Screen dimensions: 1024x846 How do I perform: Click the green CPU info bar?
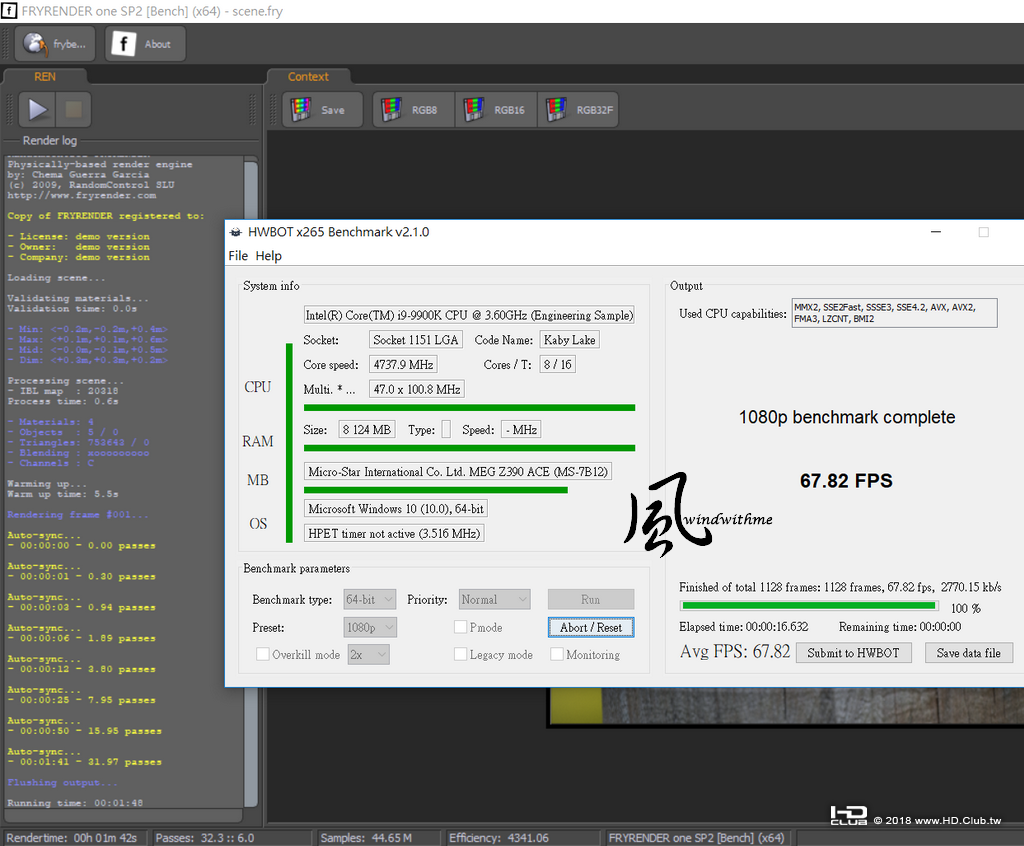pyautogui.click(x=469, y=408)
